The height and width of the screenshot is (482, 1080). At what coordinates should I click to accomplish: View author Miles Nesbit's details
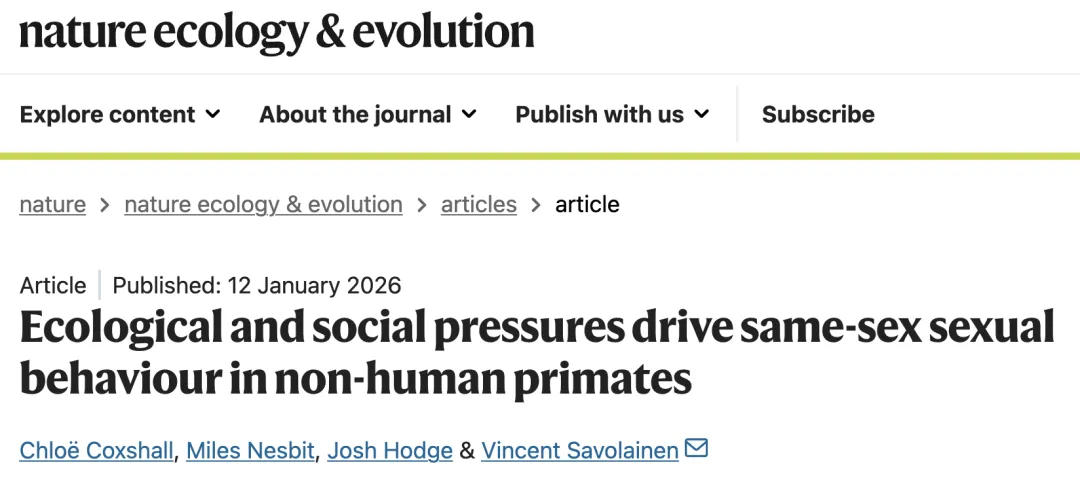(x=250, y=451)
